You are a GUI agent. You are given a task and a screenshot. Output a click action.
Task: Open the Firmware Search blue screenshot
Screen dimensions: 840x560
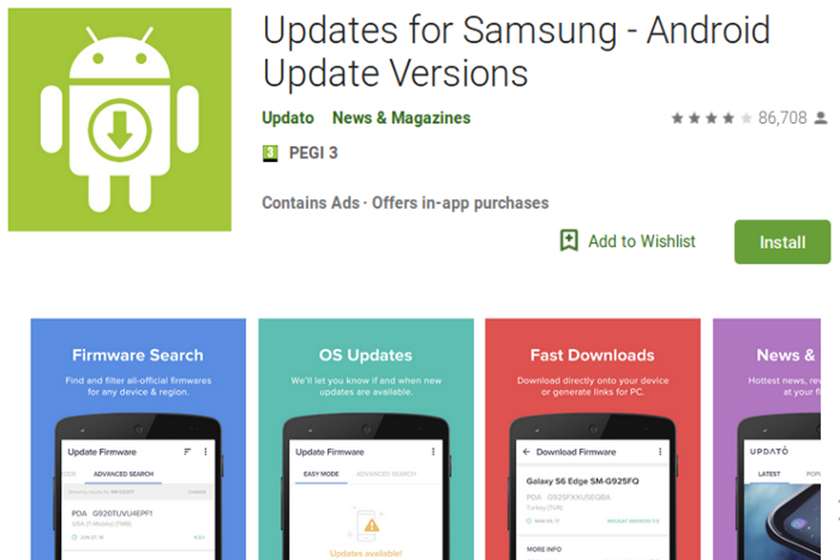(x=138, y=439)
